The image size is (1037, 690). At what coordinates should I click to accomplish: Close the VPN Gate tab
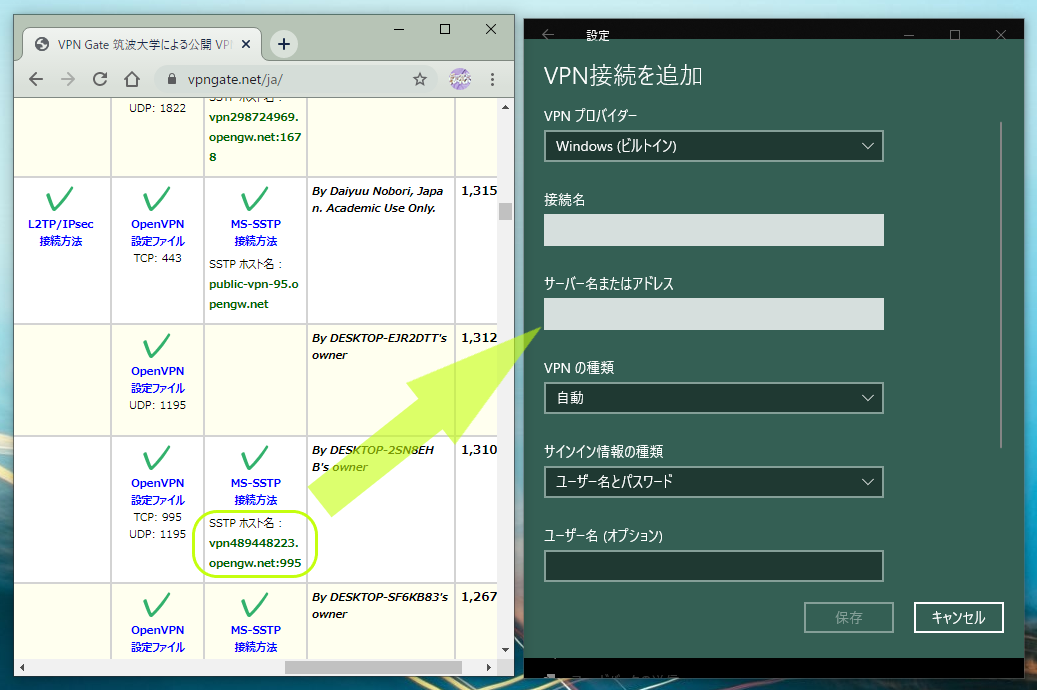(x=246, y=44)
